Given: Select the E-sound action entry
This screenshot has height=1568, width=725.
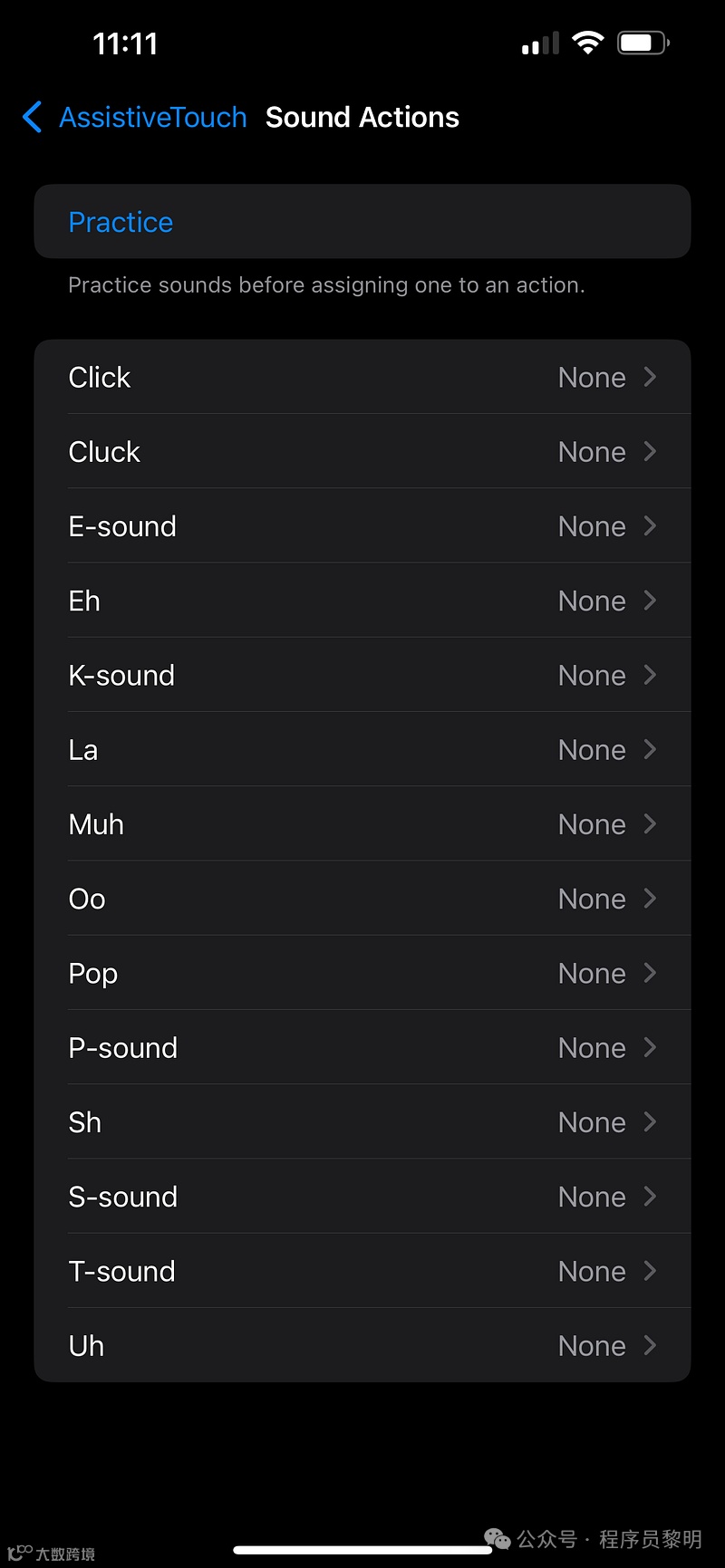Looking at the screenshot, I should point(362,526).
